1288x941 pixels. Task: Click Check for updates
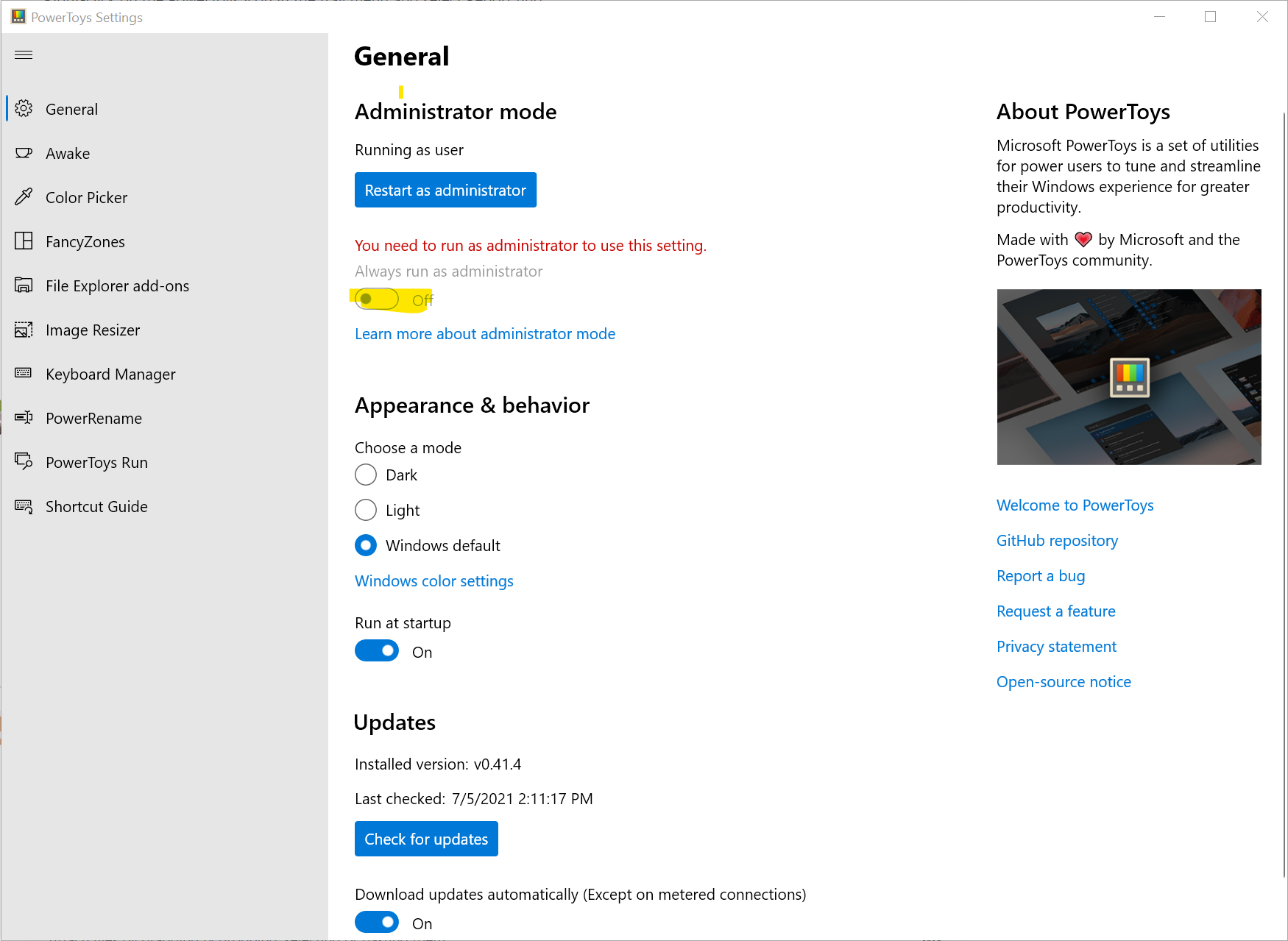tap(426, 839)
